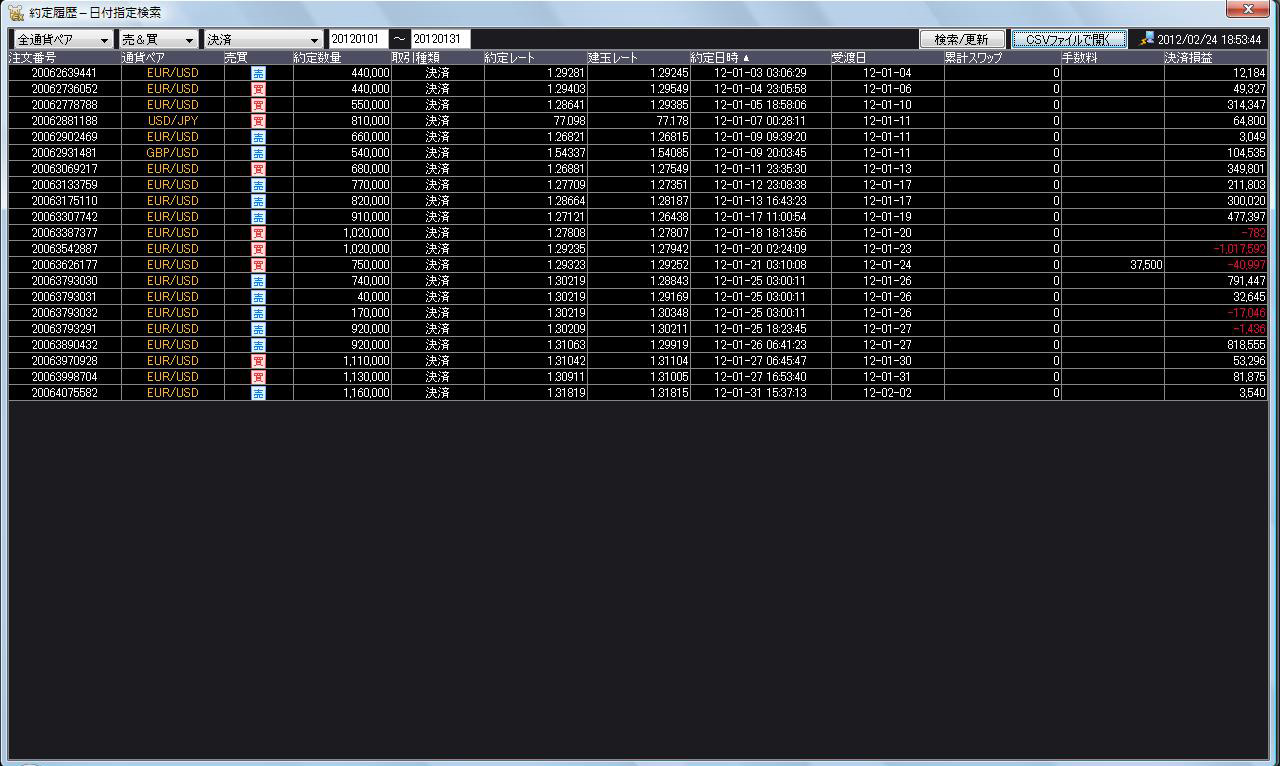
Task: Click the app icon in the title bar
Action: pyautogui.click(x=16, y=12)
